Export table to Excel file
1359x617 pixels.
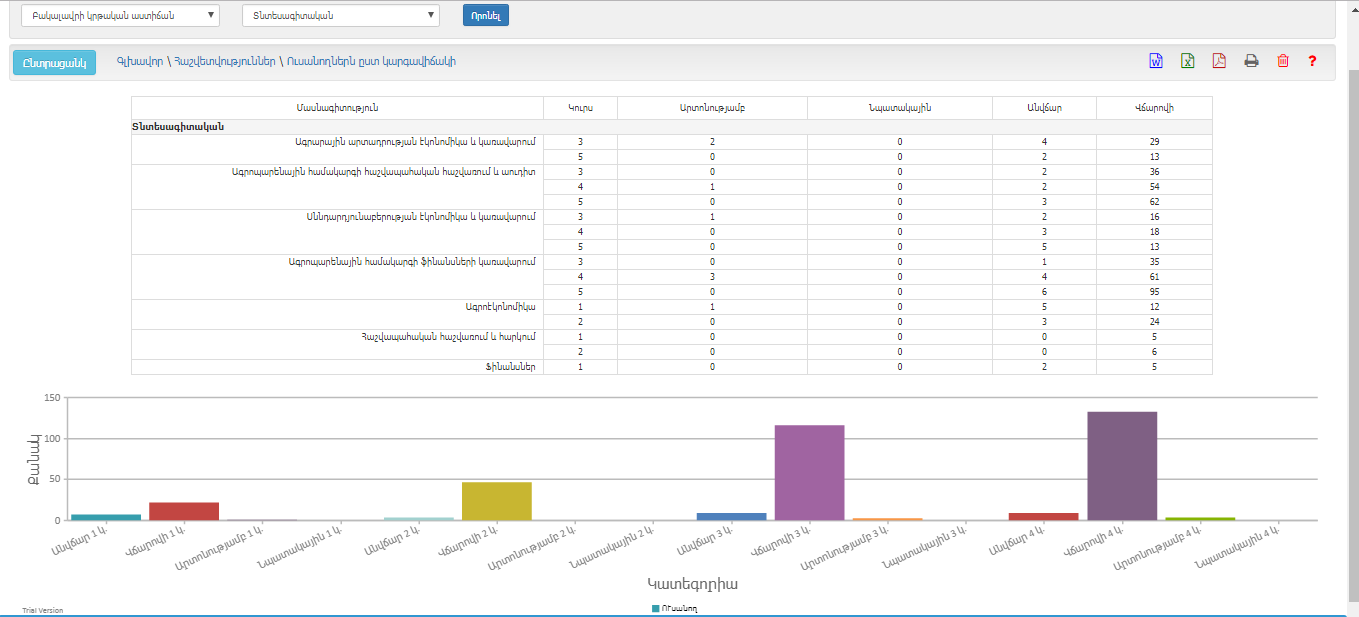1188,61
